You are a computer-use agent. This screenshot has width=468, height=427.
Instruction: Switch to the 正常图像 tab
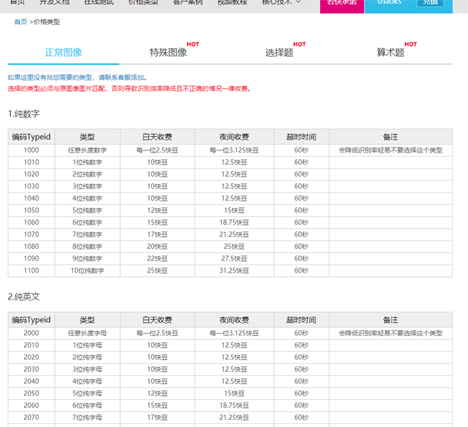[x=63, y=52]
